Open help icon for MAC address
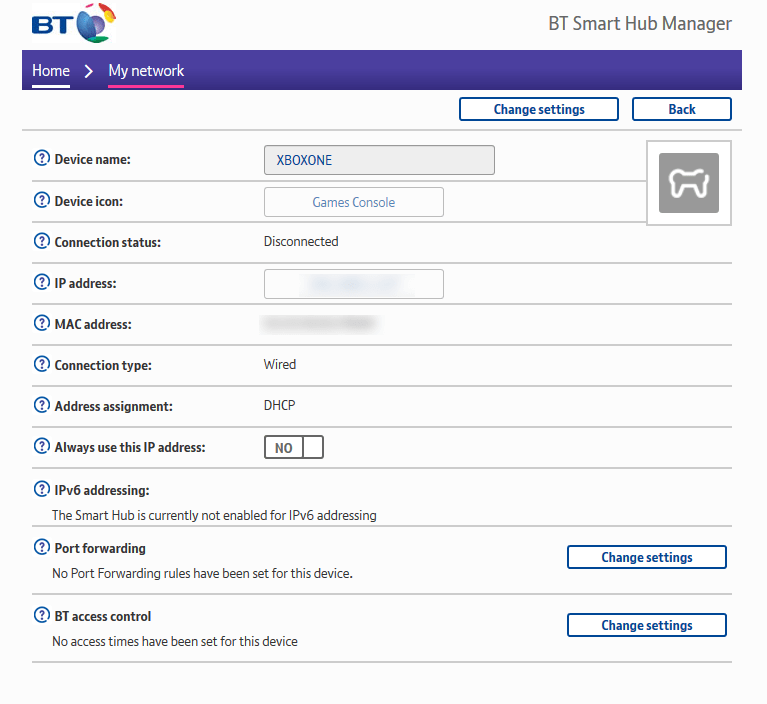Screen dimensions: 767x704 click(42, 323)
